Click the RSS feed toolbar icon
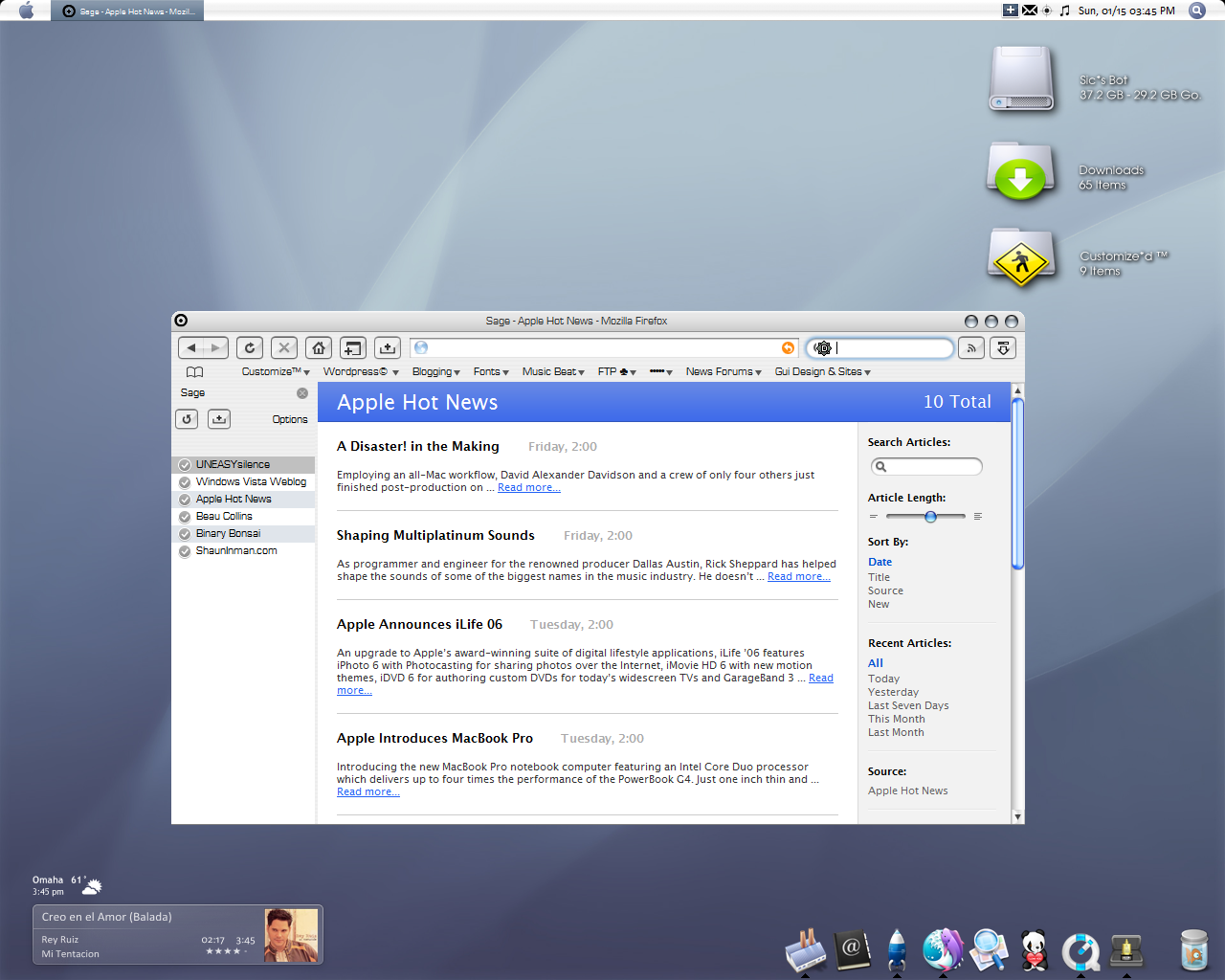Image resolution: width=1225 pixels, height=980 pixels. (x=971, y=348)
